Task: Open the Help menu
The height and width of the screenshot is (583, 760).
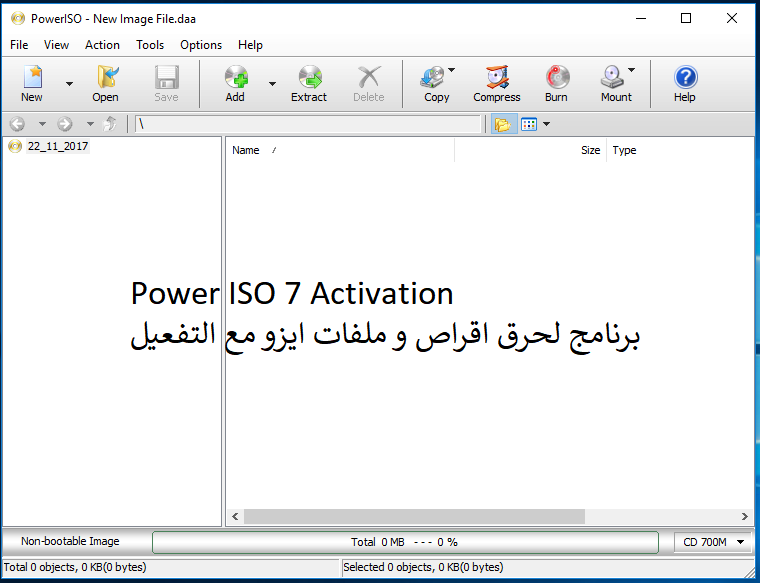Action: pyautogui.click(x=250, y=45)
